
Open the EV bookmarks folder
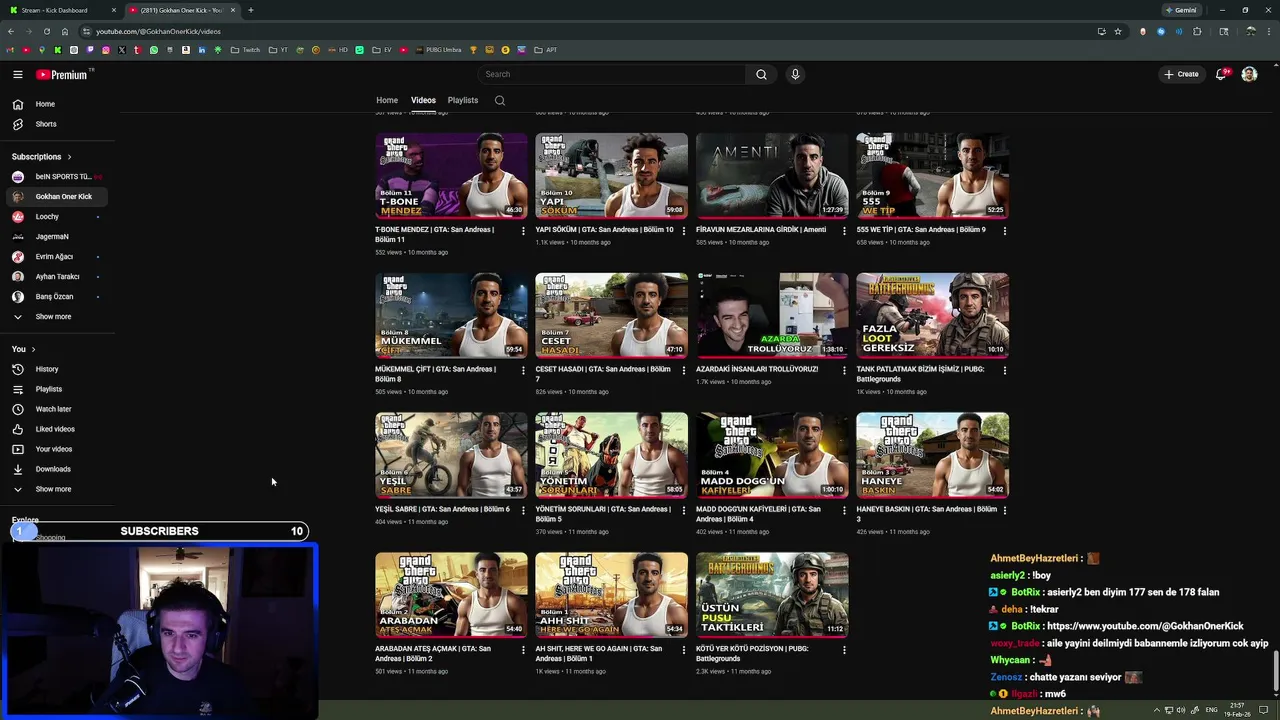click(382, 50)
